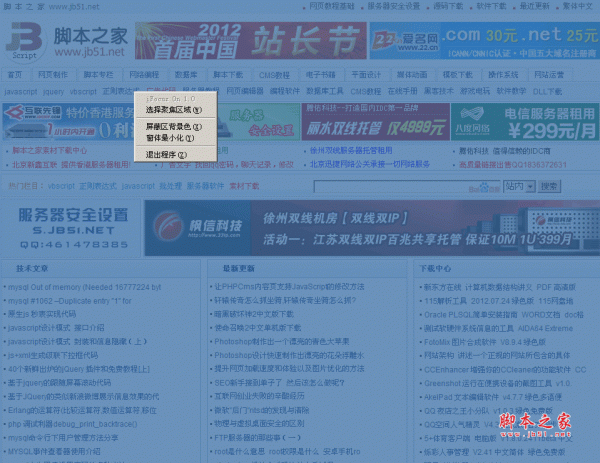The width and height of the screenshot is (600, 463).
Task: Open the 媒体动画 navigation tab
Action: (412, 75)
